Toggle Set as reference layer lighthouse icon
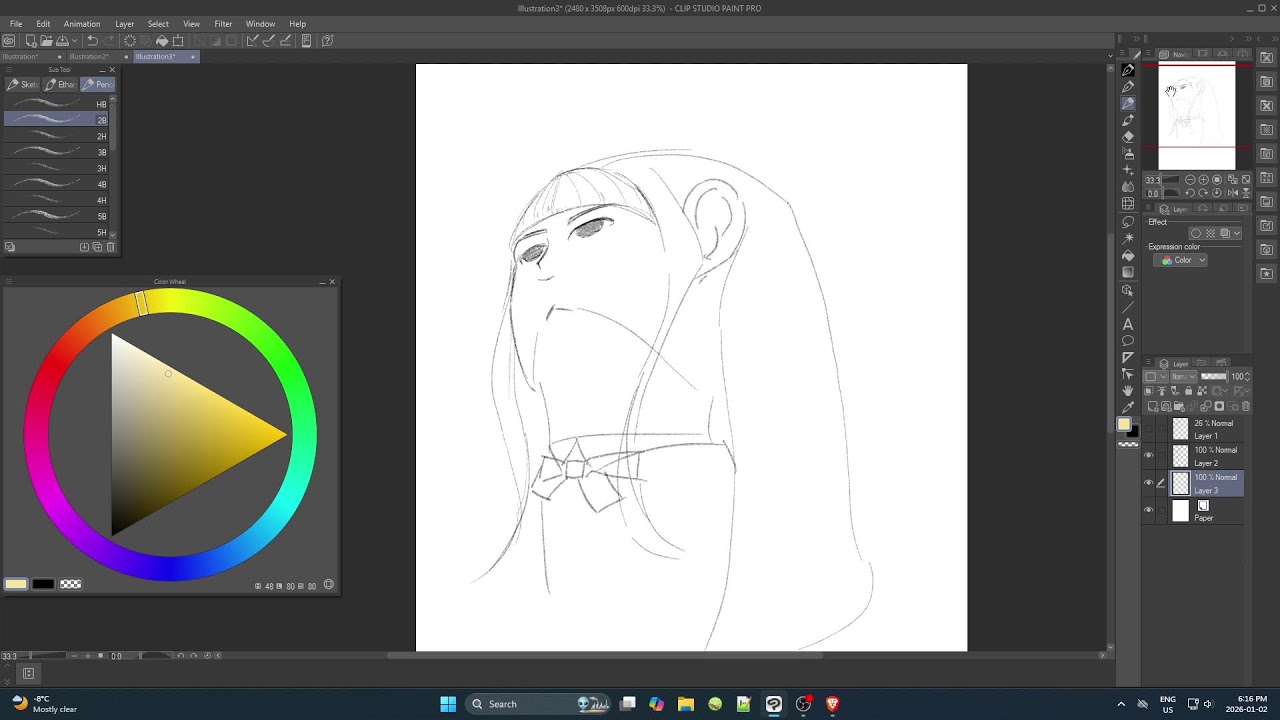The height and width of the screenshot is (720, 1280). (x=1162, y=391)
